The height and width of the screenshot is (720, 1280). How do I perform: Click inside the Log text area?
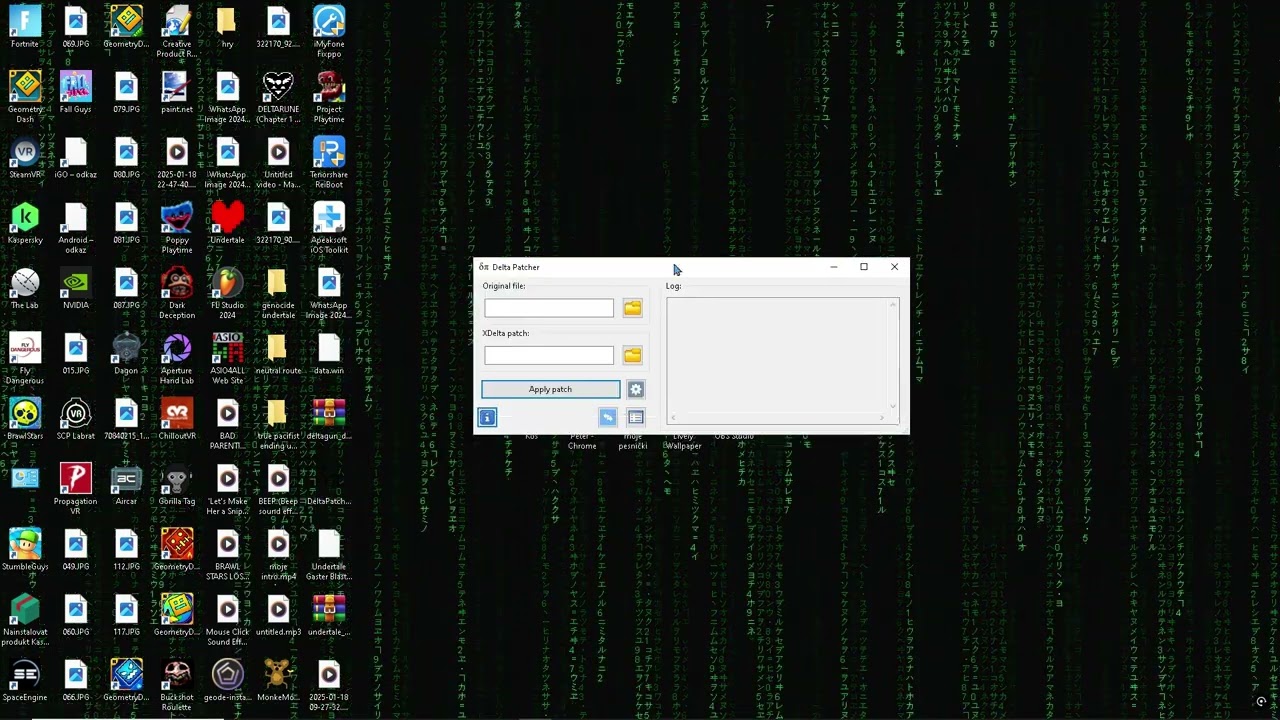(778, 355)
